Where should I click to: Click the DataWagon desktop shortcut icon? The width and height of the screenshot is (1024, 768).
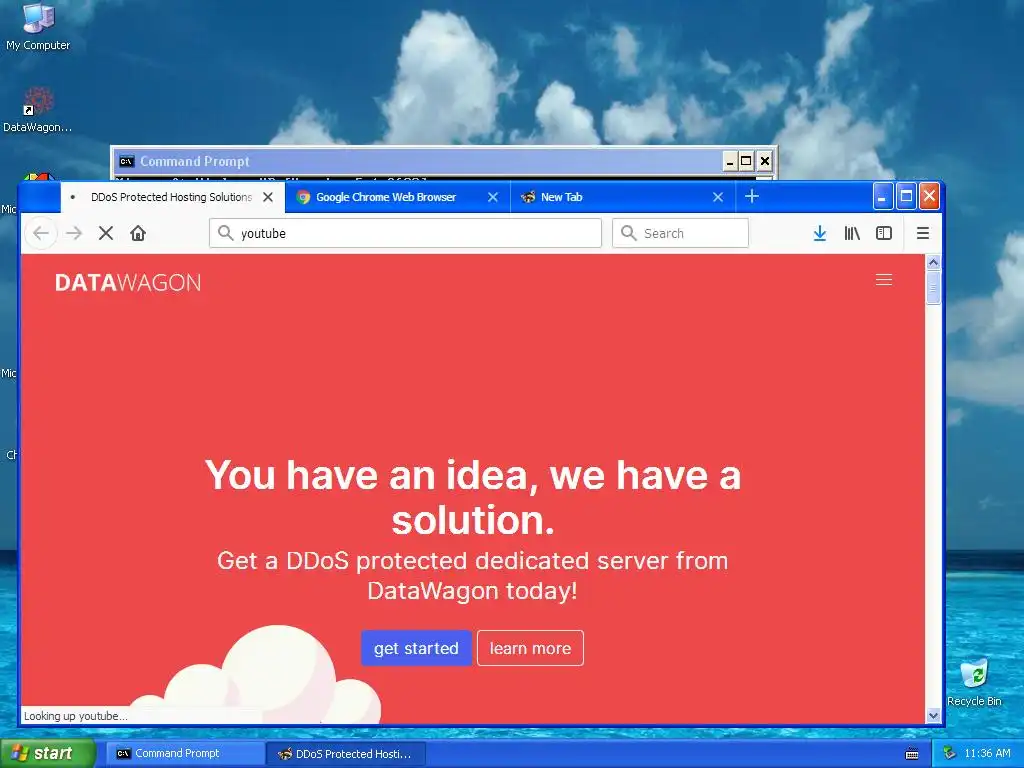coord(38,110)
